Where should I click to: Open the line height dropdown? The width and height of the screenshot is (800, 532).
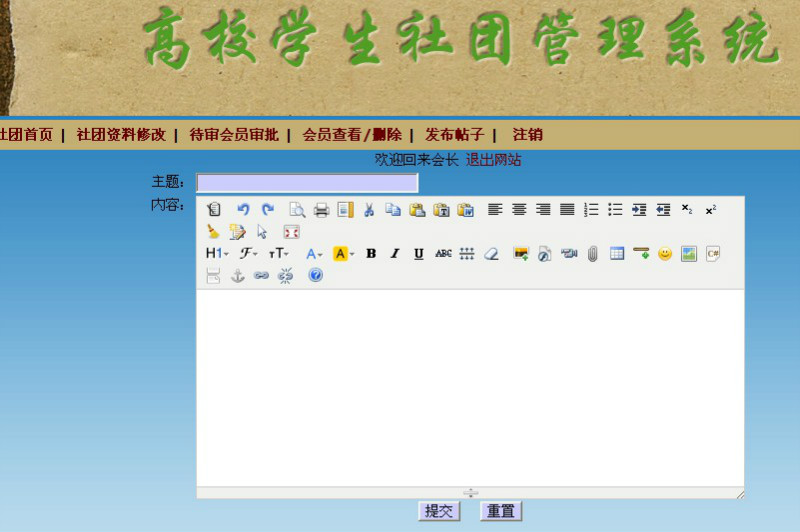pyautogui.click(x=467, y=254)
